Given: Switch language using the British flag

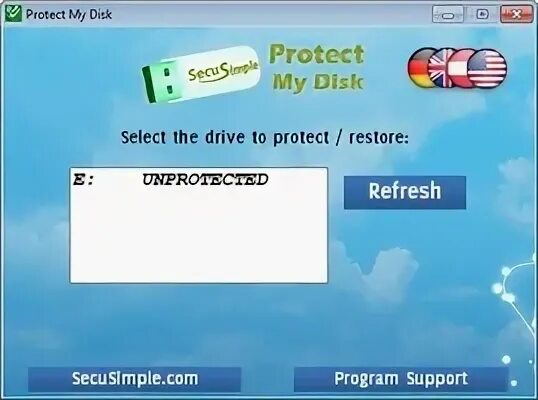Looking at the screenshot, I should (x=440, y=68).
